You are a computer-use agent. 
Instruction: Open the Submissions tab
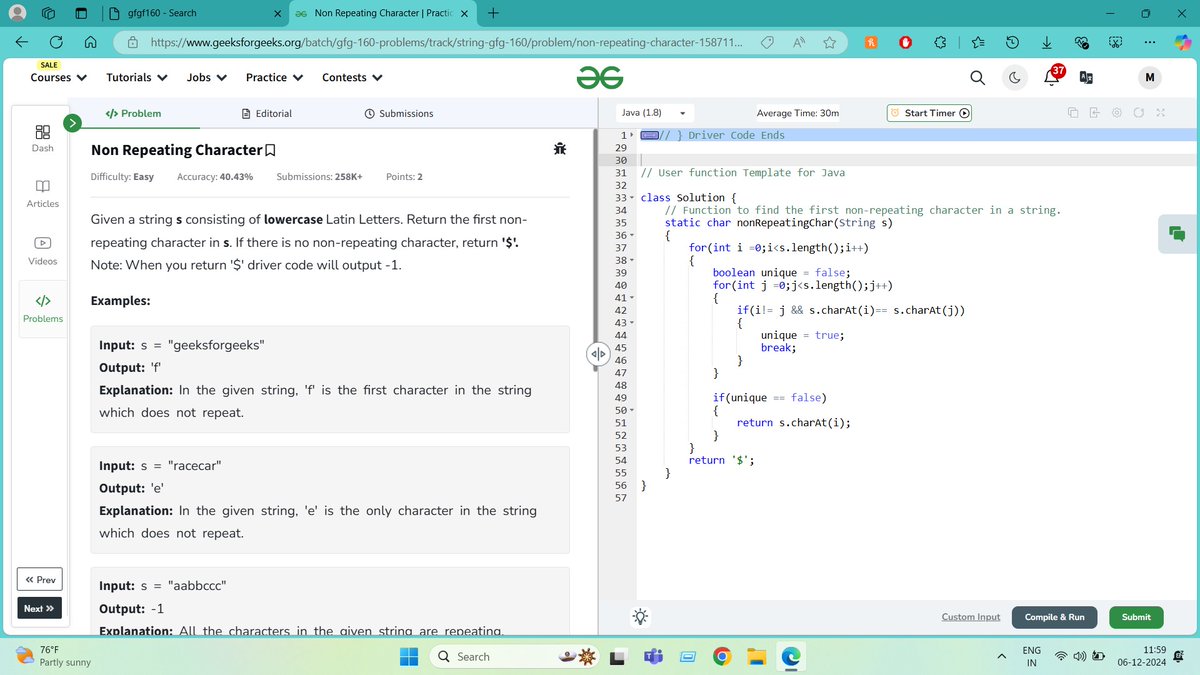pyautogui.click(x=399, y=113)
